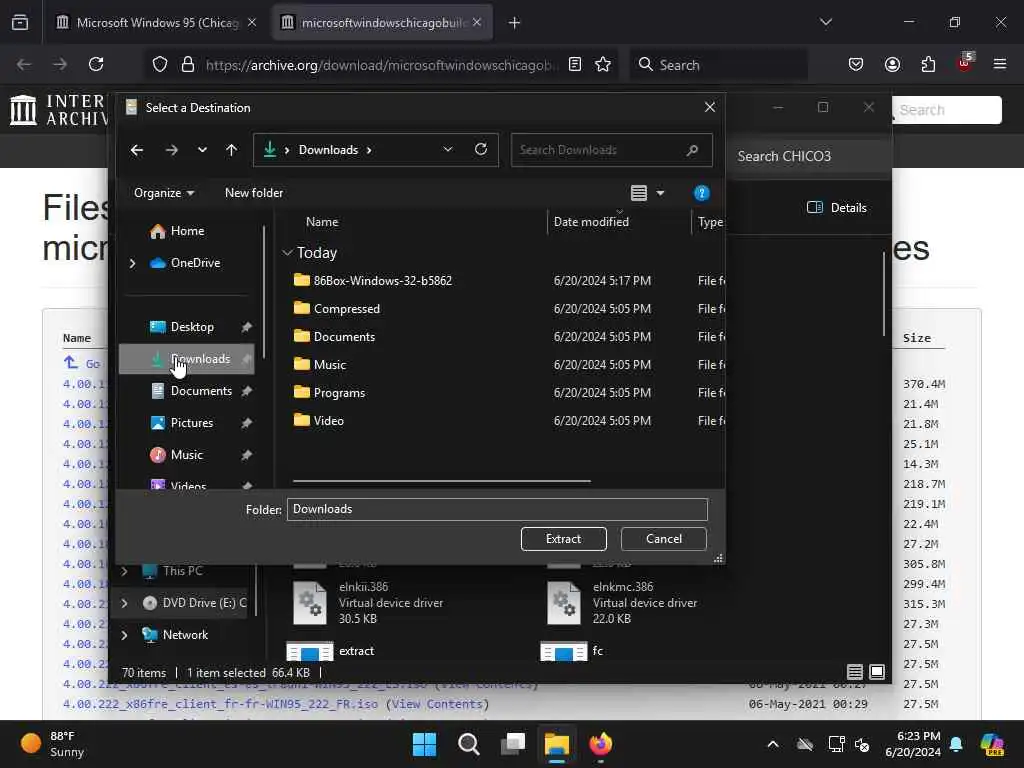Click the Search Downloads field

(x=611, y=150)
